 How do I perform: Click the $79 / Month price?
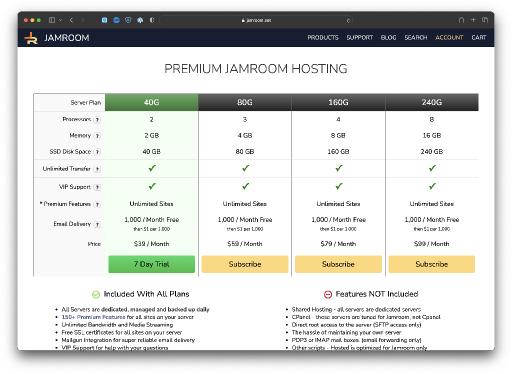click(338, 244)
